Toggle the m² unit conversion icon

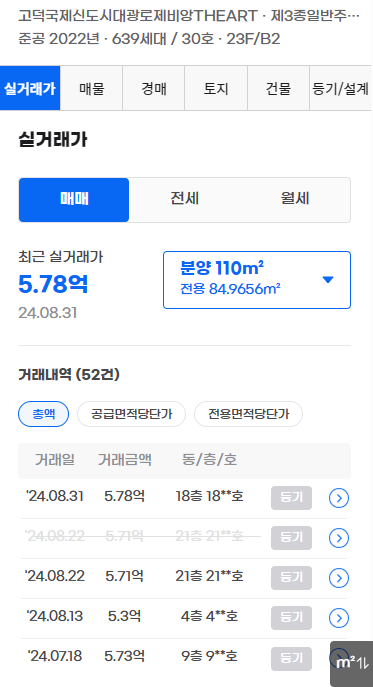tap(352, 663)
